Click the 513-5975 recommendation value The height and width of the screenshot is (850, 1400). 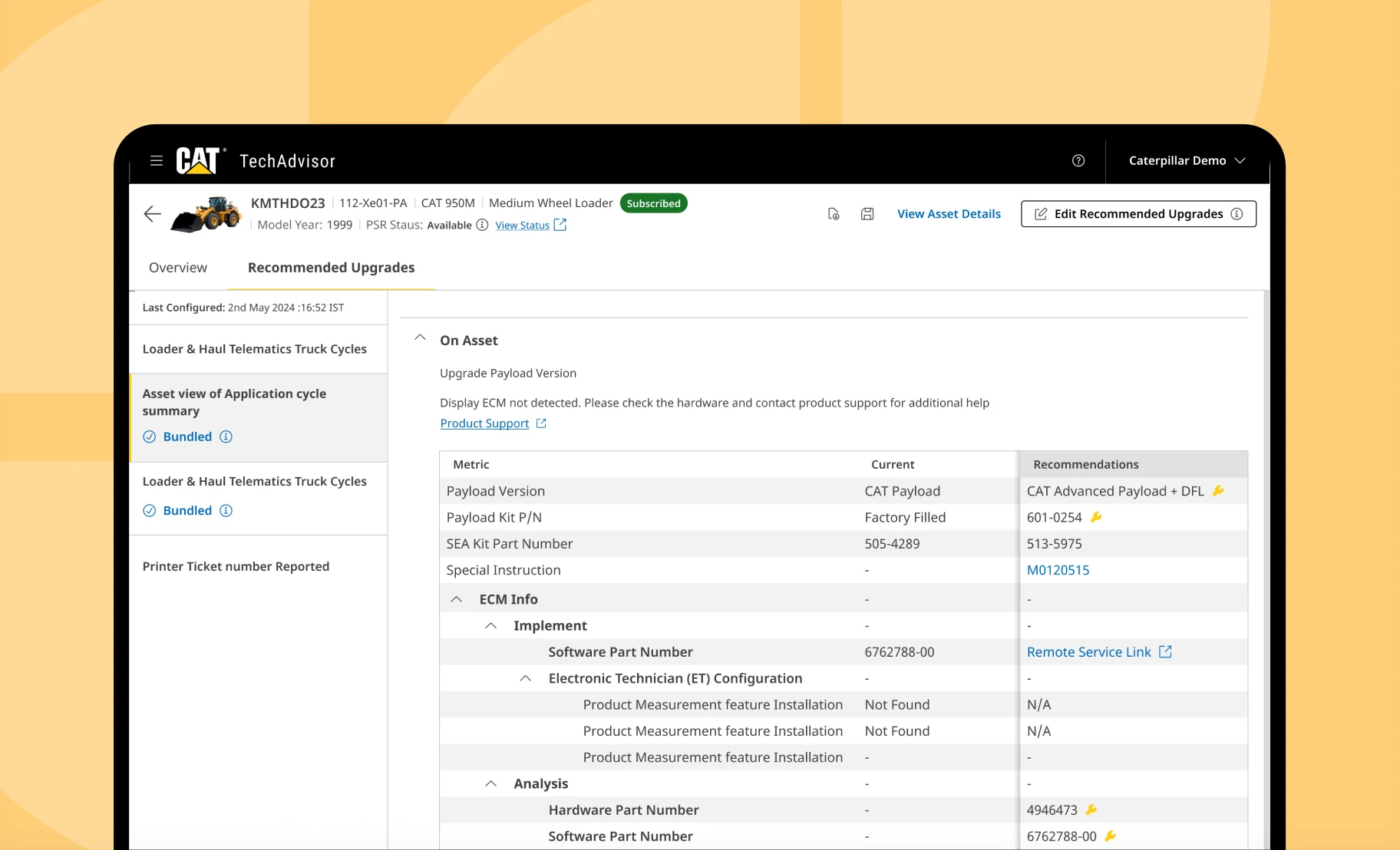point(1054,544)
